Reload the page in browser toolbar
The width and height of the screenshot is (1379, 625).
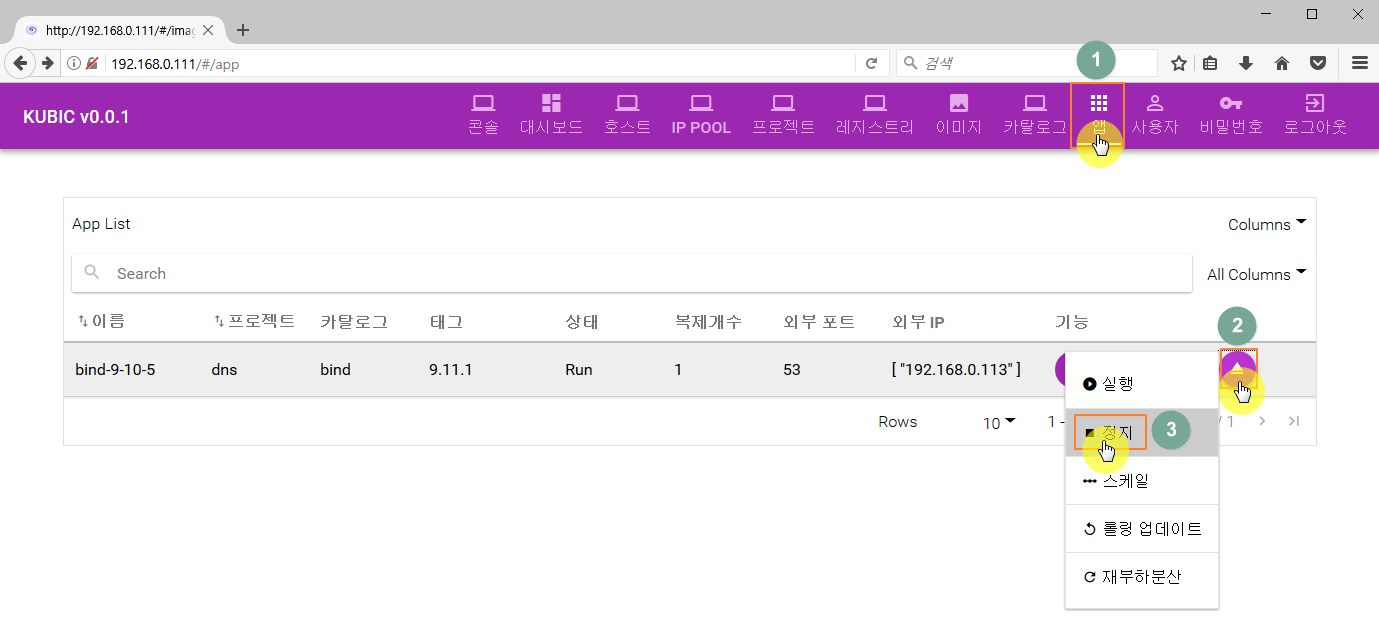tap(871, 63)
